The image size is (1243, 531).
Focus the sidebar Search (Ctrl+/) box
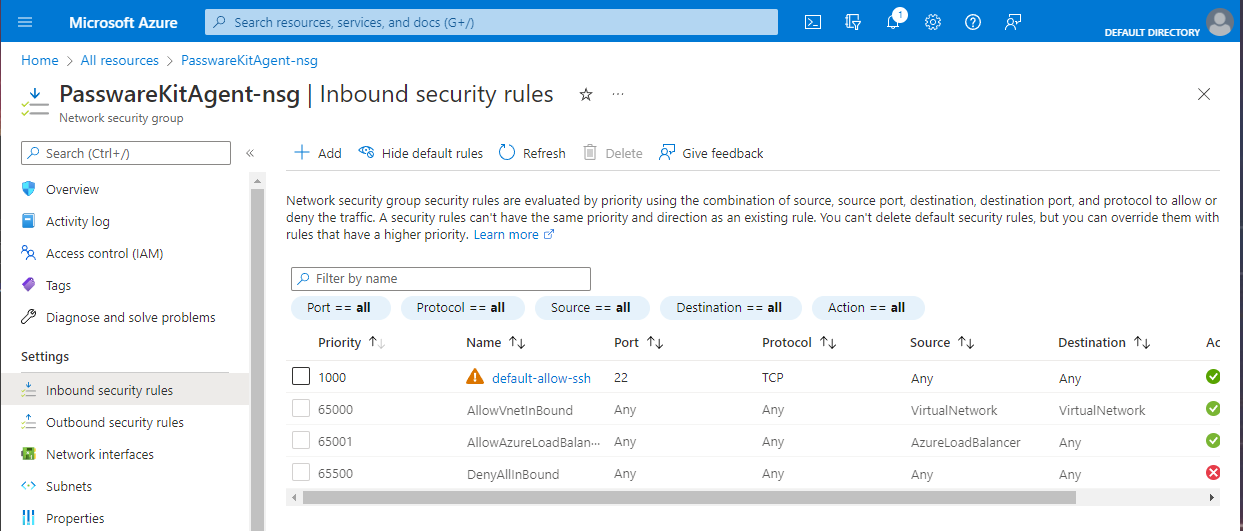point(126,153)
